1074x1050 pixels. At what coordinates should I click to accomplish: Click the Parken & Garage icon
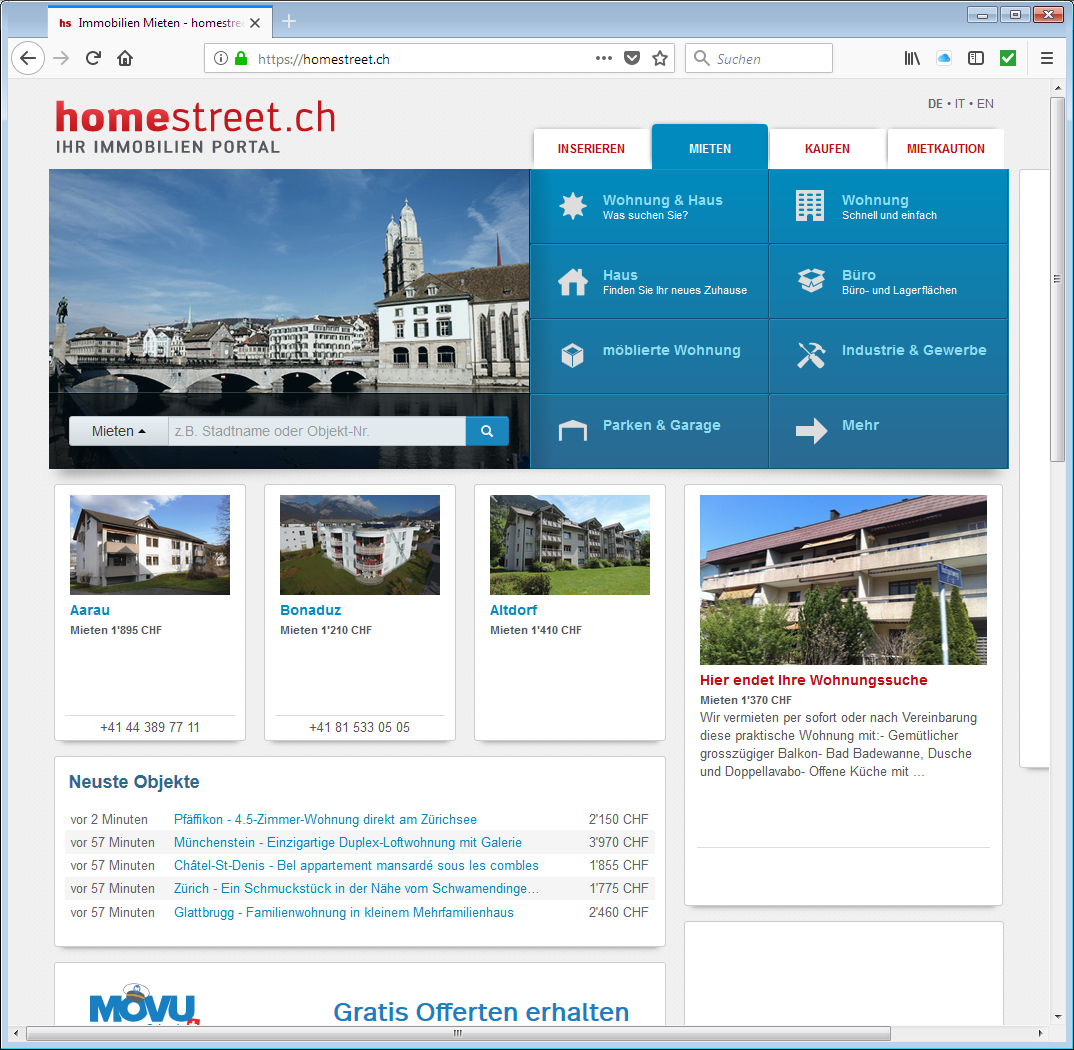[x=572, y=431]
